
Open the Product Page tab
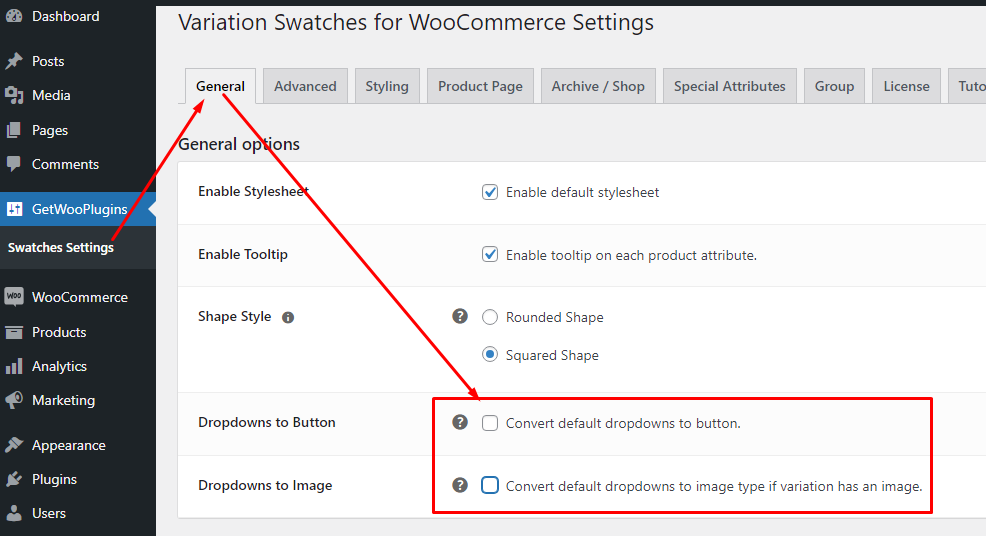point(480,86)
